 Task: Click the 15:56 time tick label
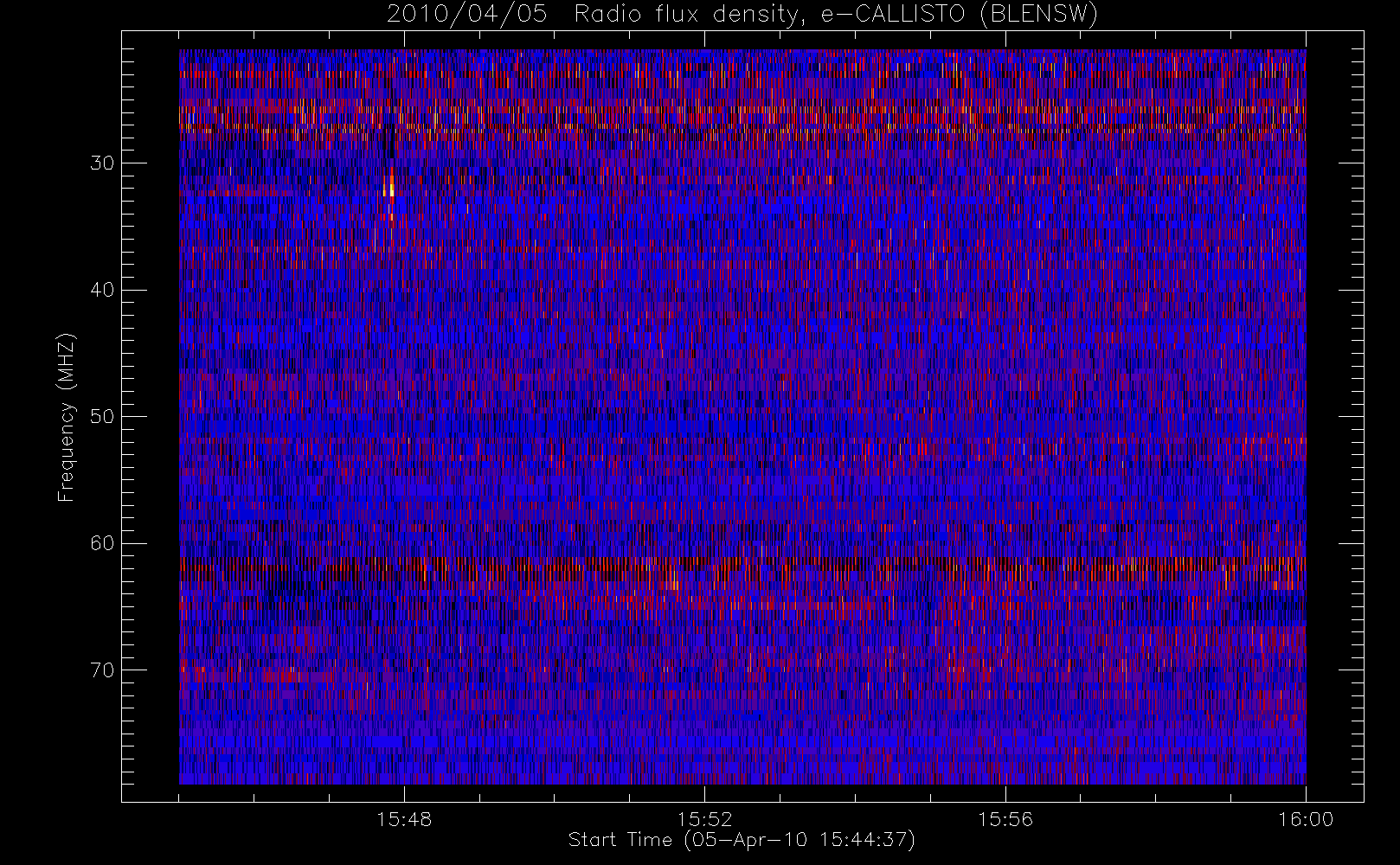[1005, 819]
